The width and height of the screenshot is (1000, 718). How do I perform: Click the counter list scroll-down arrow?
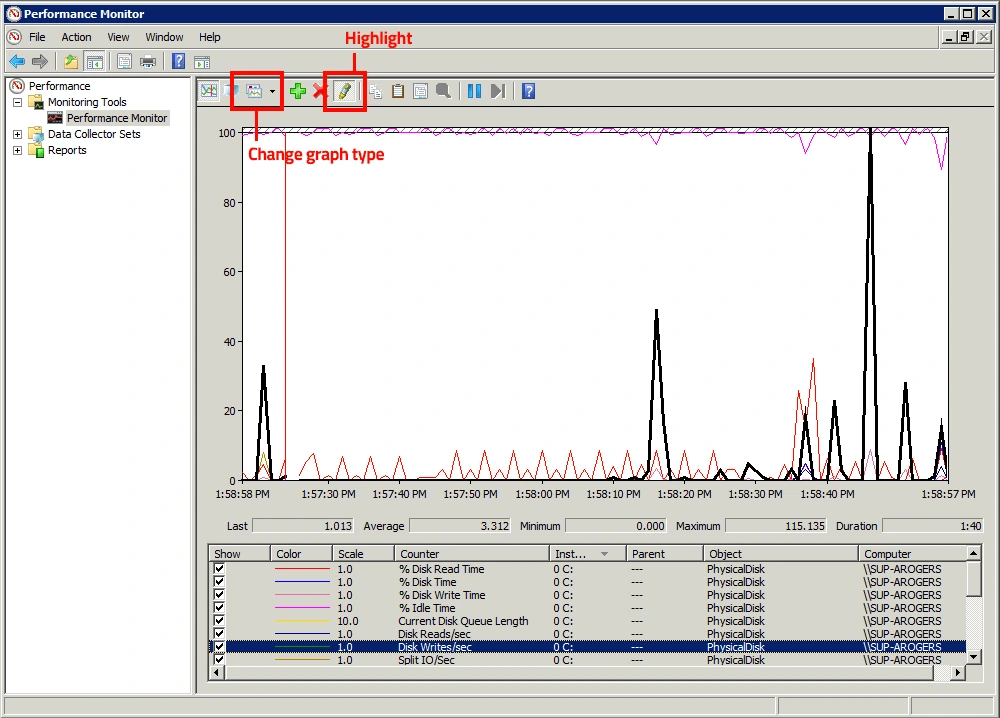973,656
